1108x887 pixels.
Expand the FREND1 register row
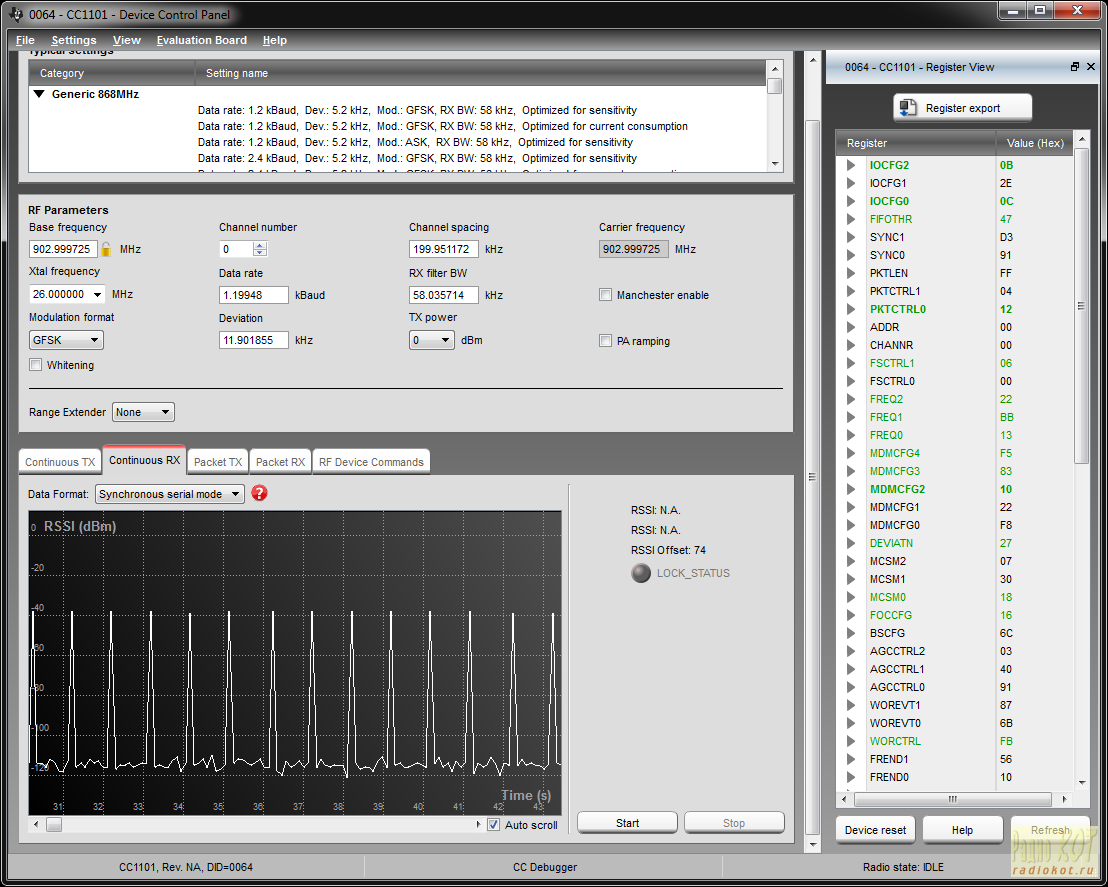click(x=851, y=759)
